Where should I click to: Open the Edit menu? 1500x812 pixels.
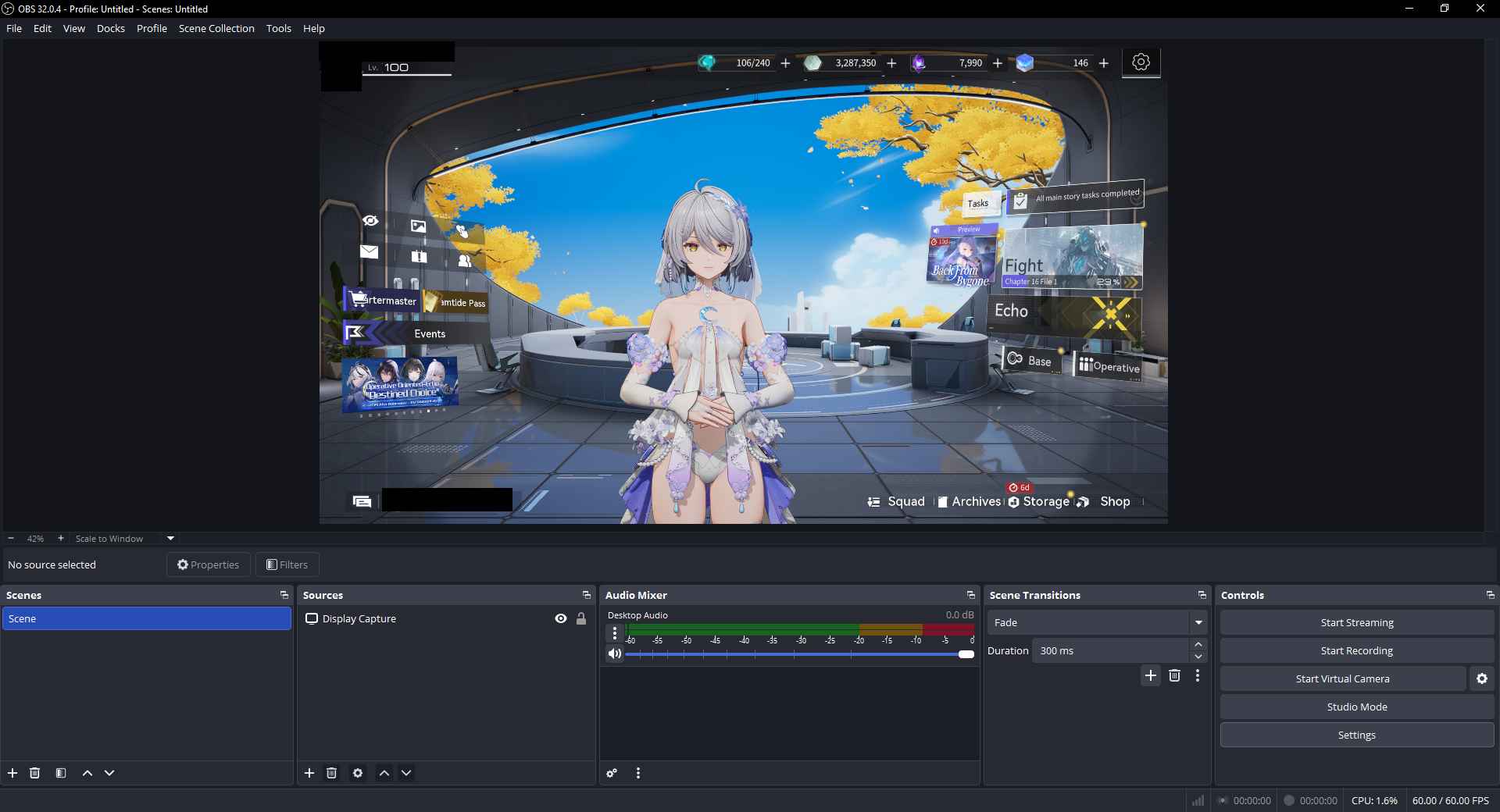(42, 28)
